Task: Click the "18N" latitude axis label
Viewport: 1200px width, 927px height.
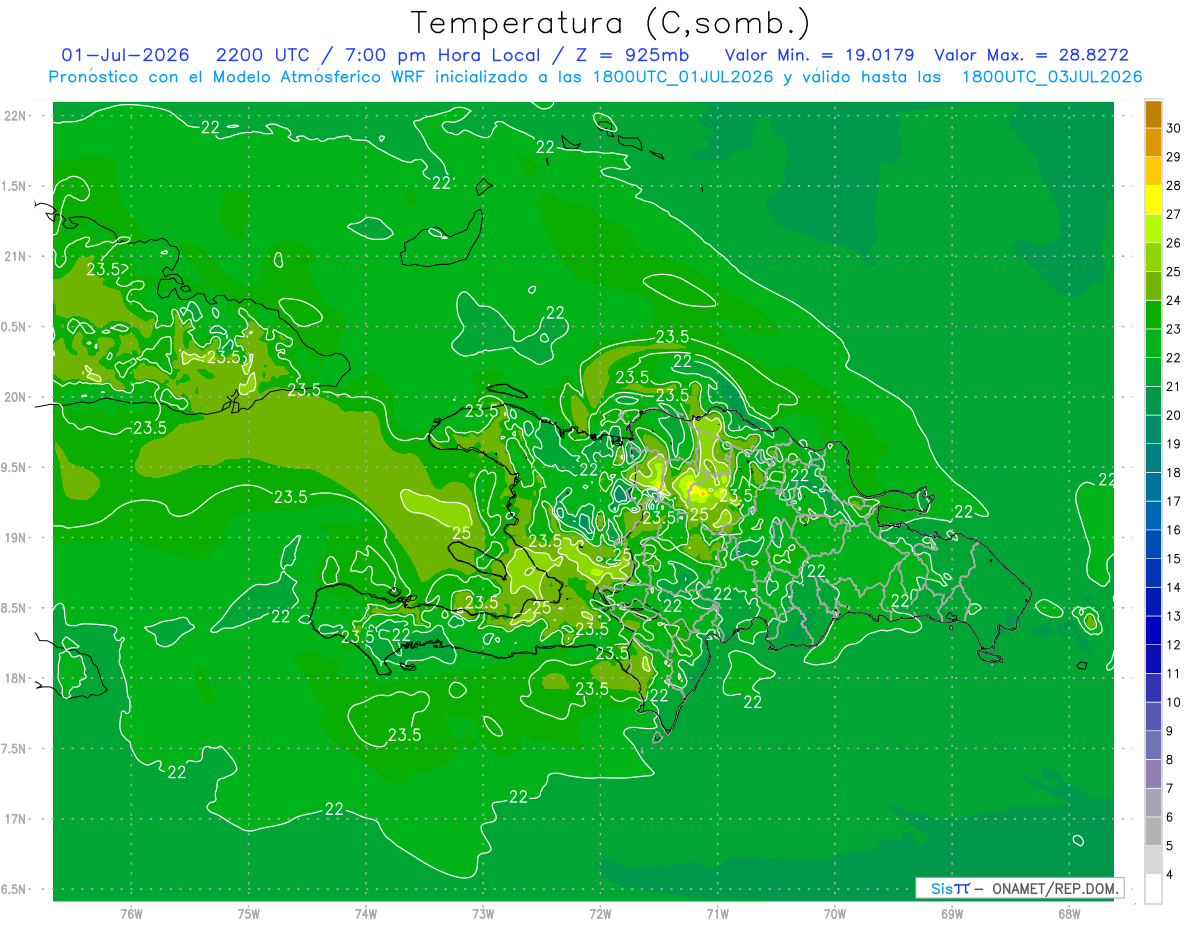Action: click(17, 678)
